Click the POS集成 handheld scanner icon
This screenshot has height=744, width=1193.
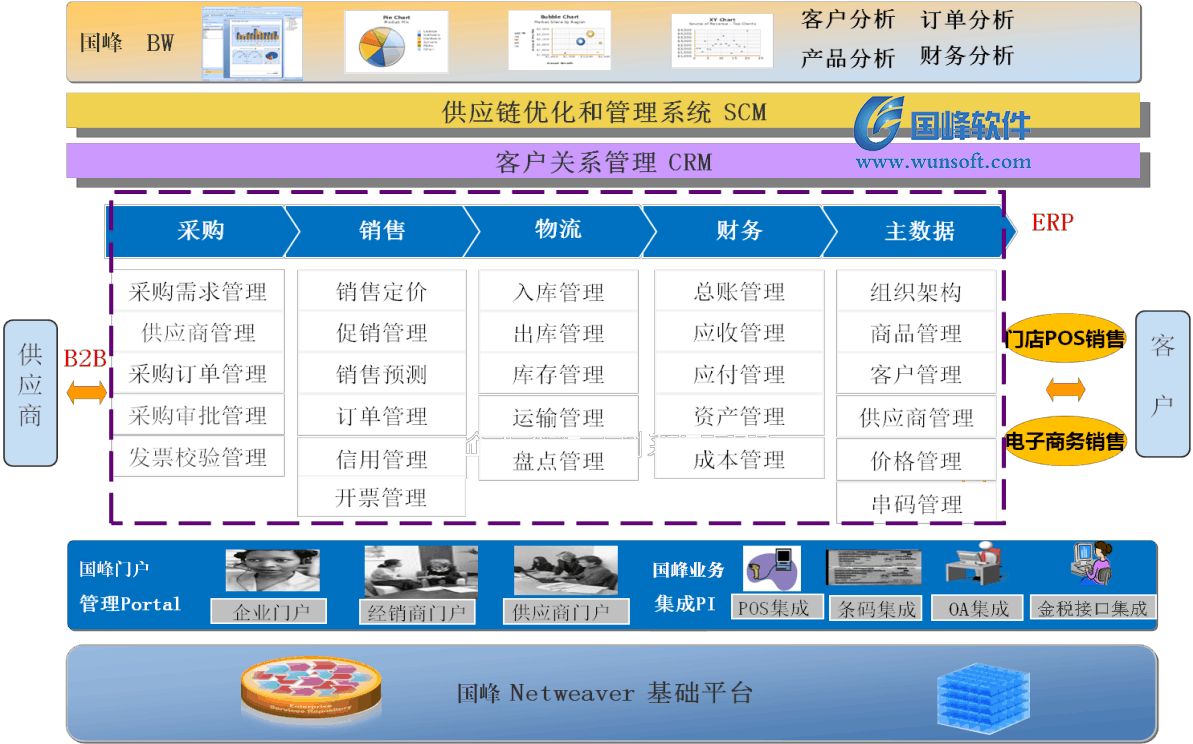772,568
